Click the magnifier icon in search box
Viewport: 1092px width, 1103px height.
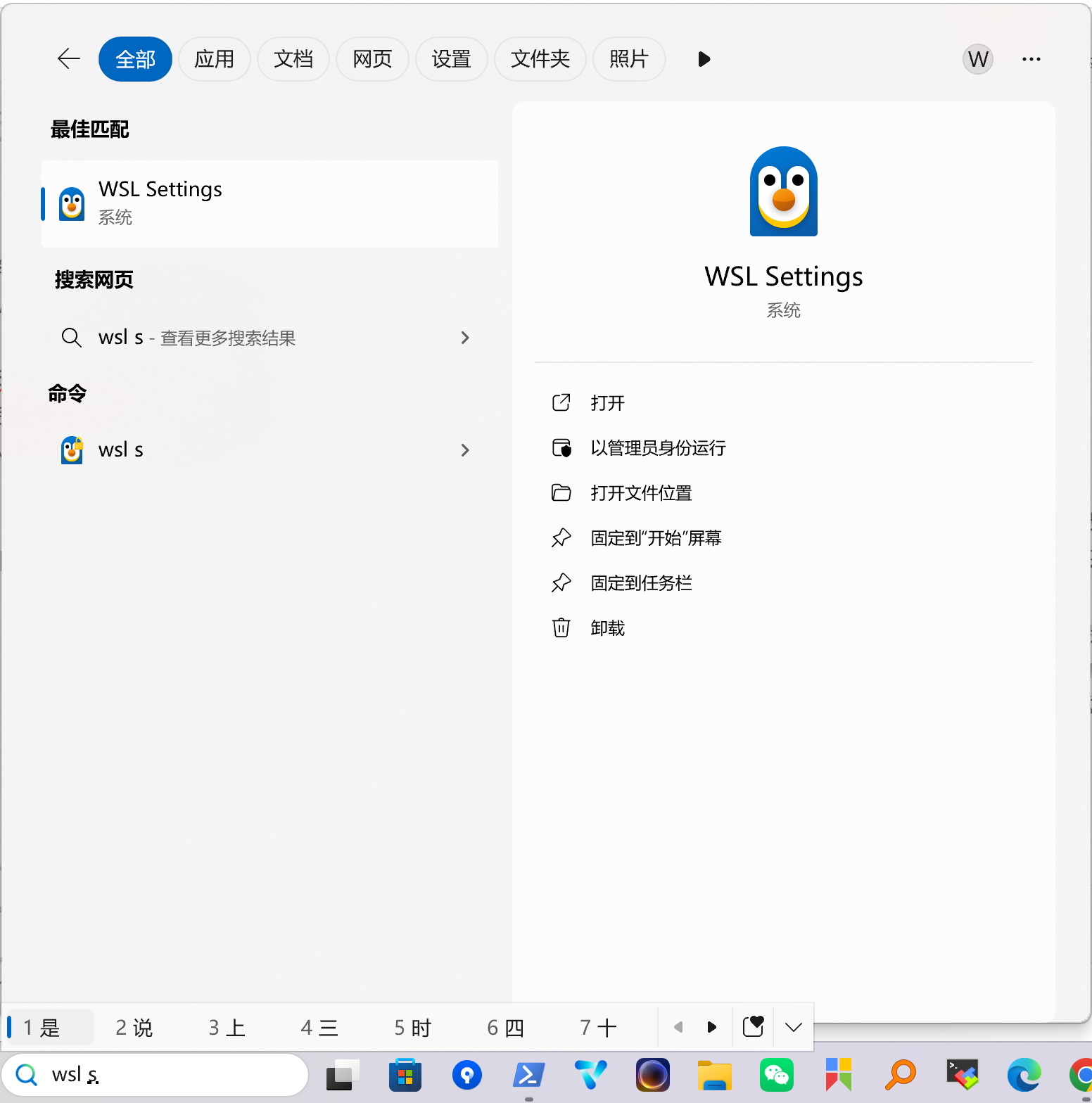pos(27,1075)
